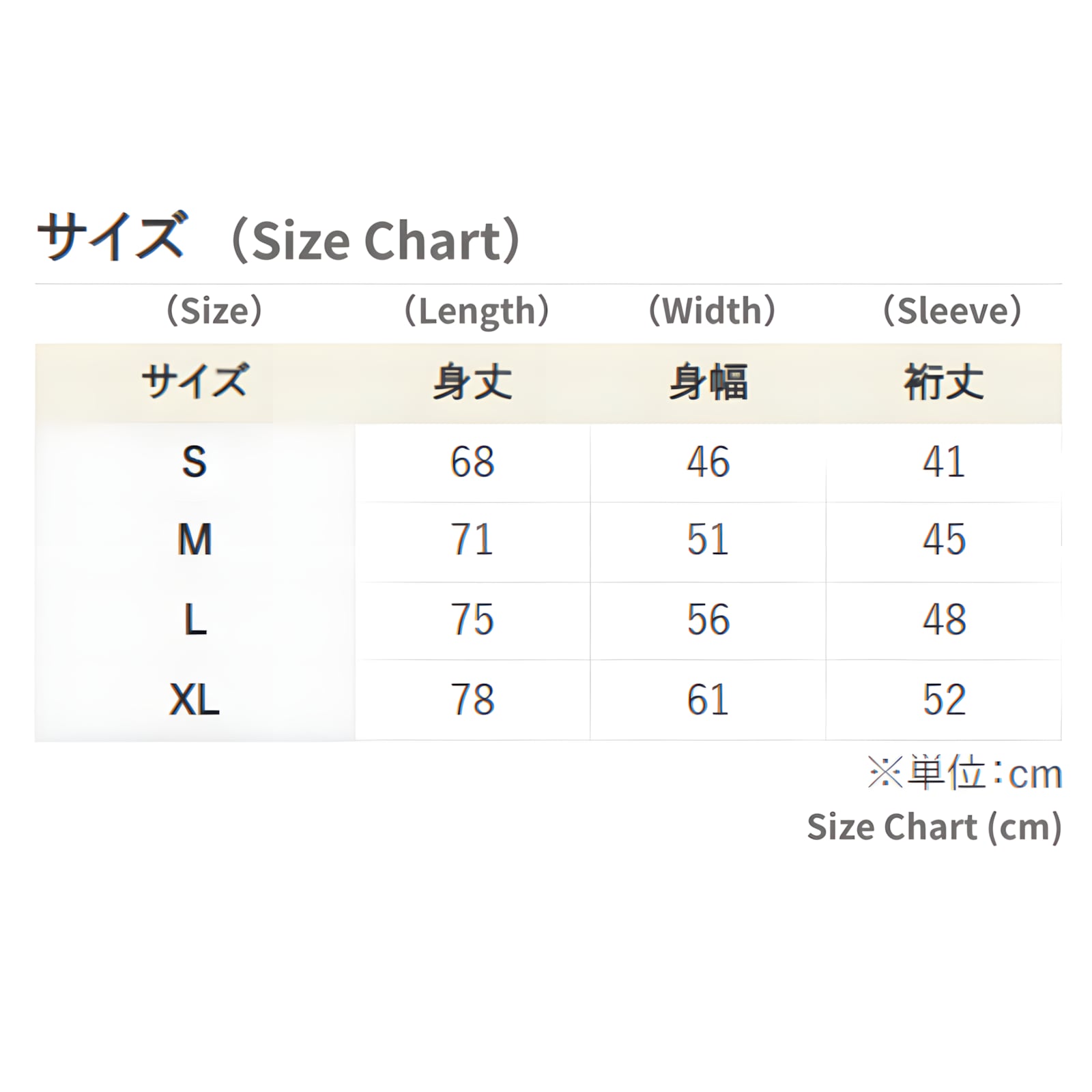Select the XL length value 78
Screen dimensions: 1092x1092
(x=472, y=700)
